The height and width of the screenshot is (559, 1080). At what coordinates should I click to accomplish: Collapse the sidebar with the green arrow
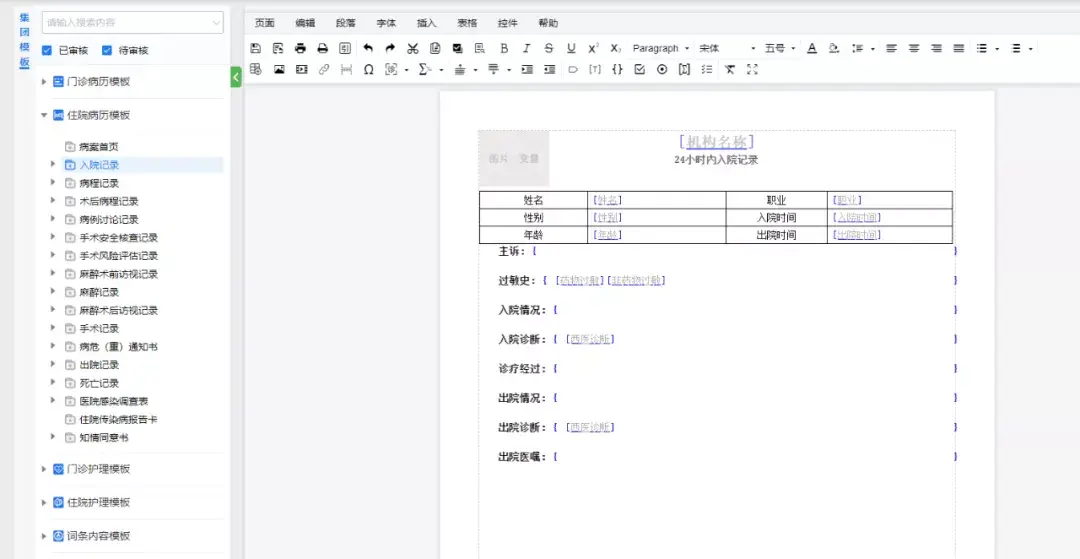click(x=236, y=77)
